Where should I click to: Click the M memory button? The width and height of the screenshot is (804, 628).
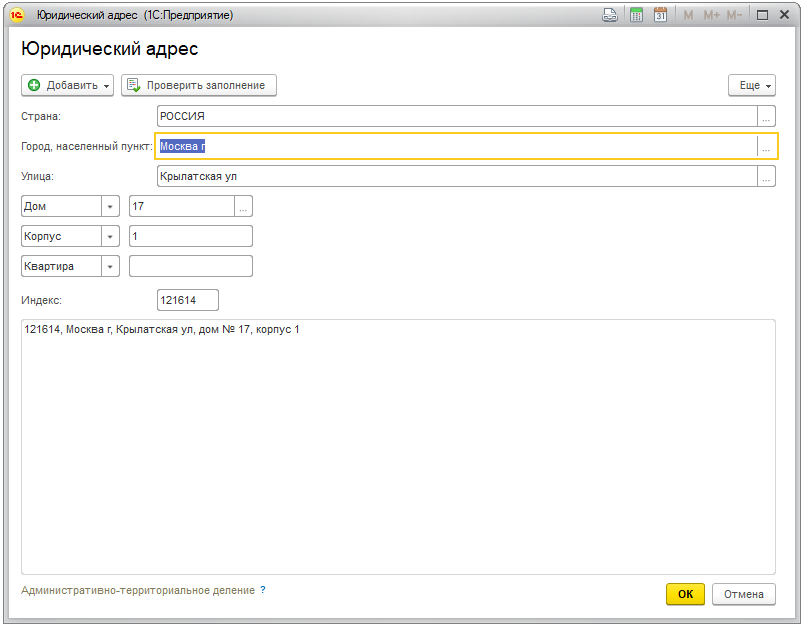click(688, 16)
